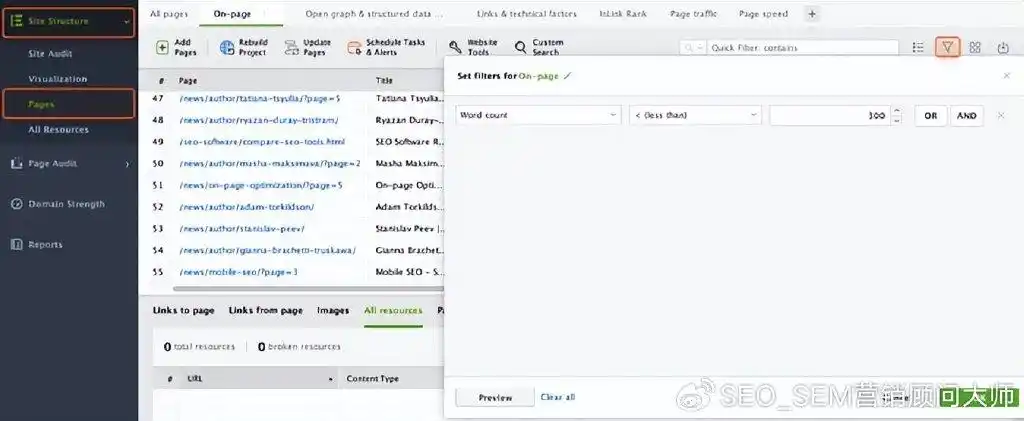Open the Website Tools wrench icon

(456, 48)
